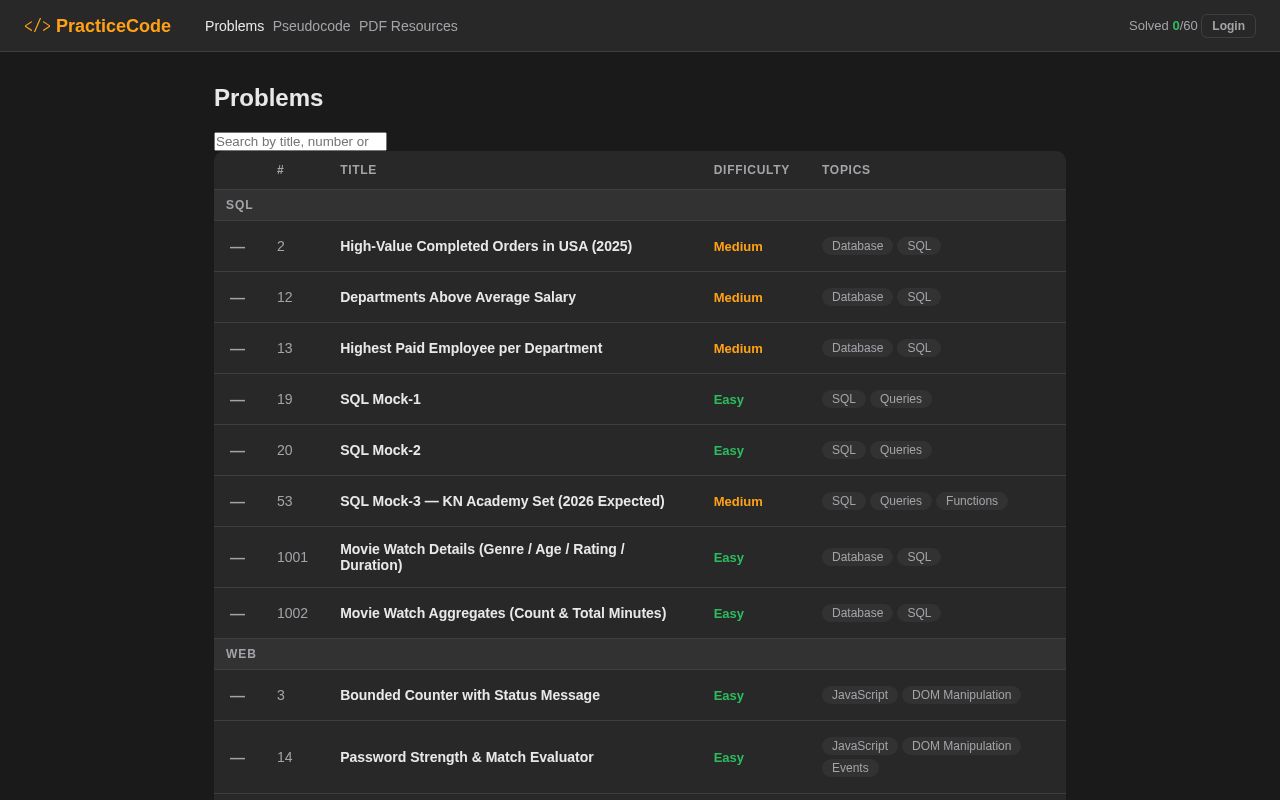Click the status dash for problem 53
The image size is (1280, 800).
point(237,502)
